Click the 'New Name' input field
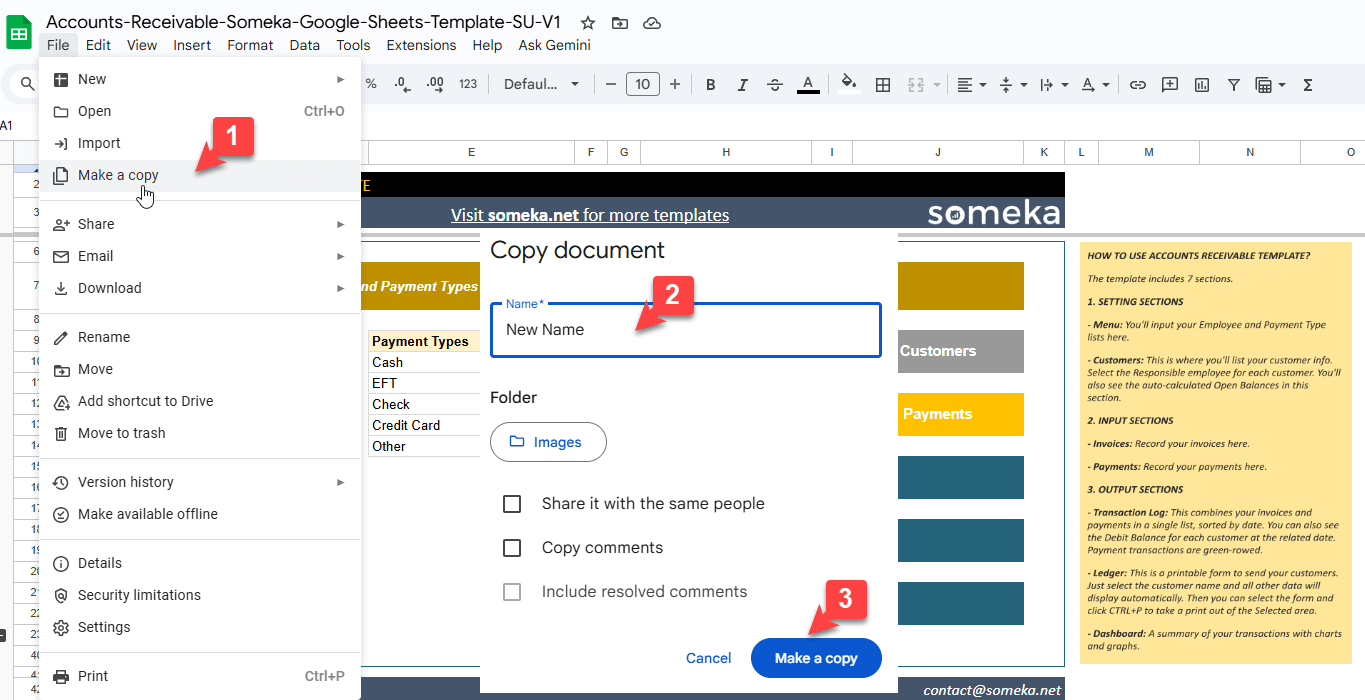The image size is (1365, 700). (x=685, y=330)
